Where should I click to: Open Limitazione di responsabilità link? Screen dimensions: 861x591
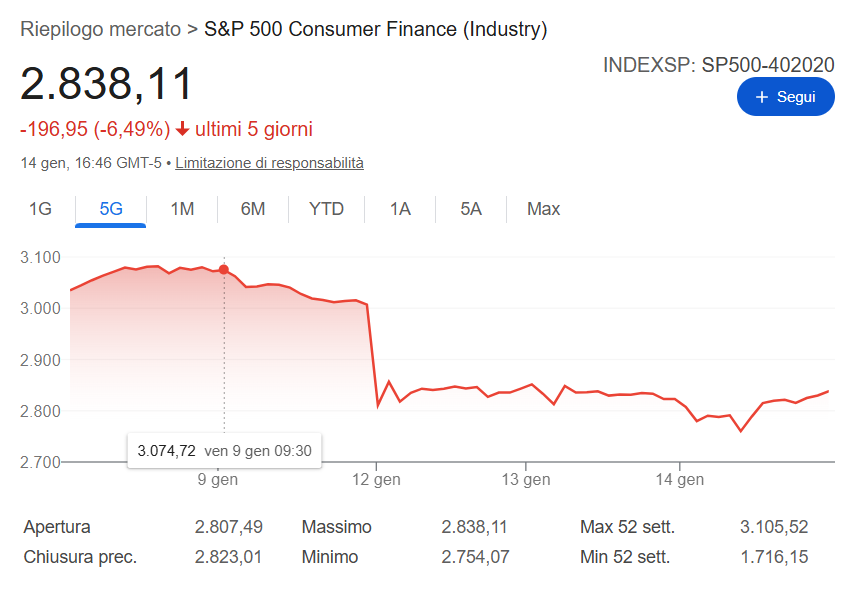pos(269,162)
